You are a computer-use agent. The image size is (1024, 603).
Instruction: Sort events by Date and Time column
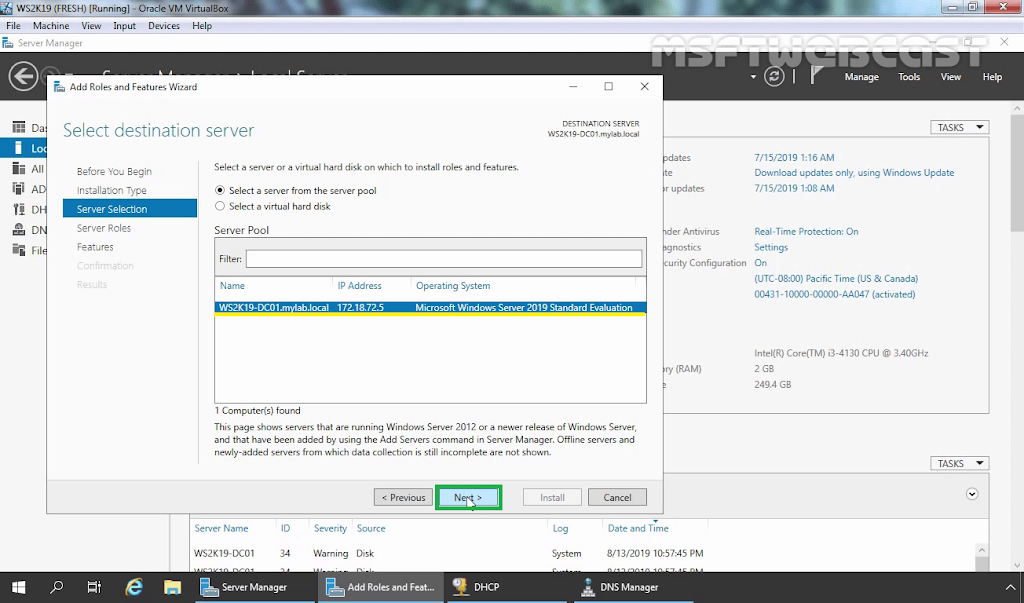click(638, 528)
